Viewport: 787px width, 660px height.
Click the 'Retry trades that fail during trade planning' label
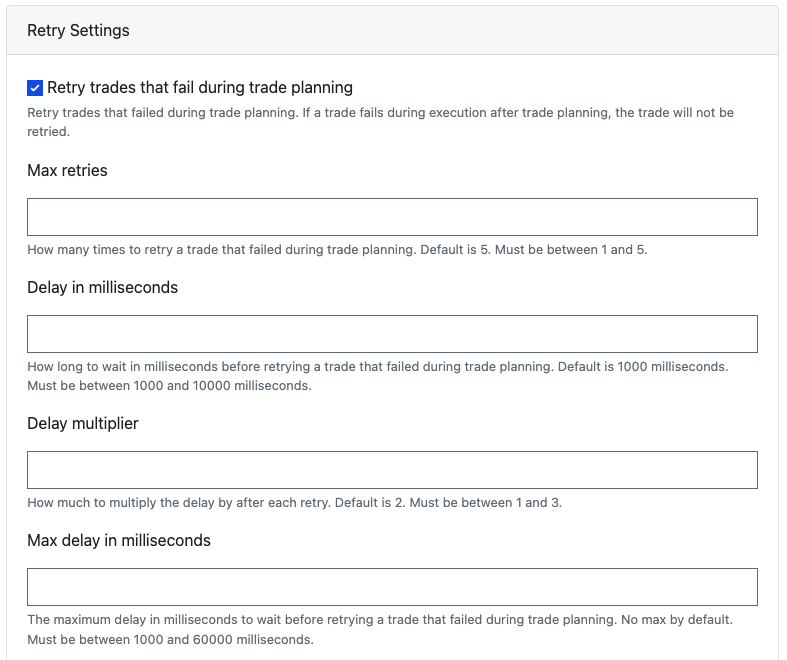[200, 87]
